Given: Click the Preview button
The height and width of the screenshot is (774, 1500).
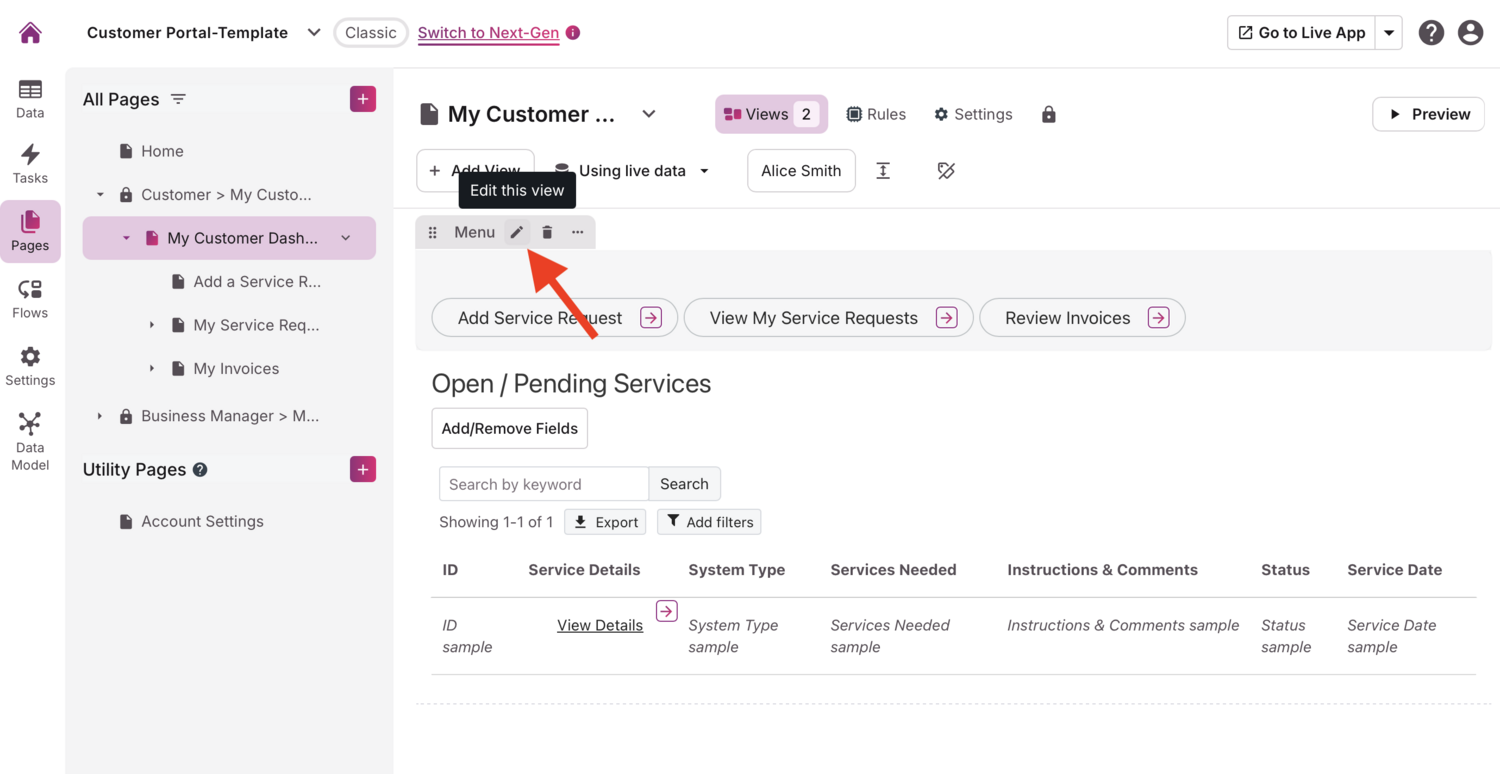Looking at the screenshot, I should [1428, 114].
